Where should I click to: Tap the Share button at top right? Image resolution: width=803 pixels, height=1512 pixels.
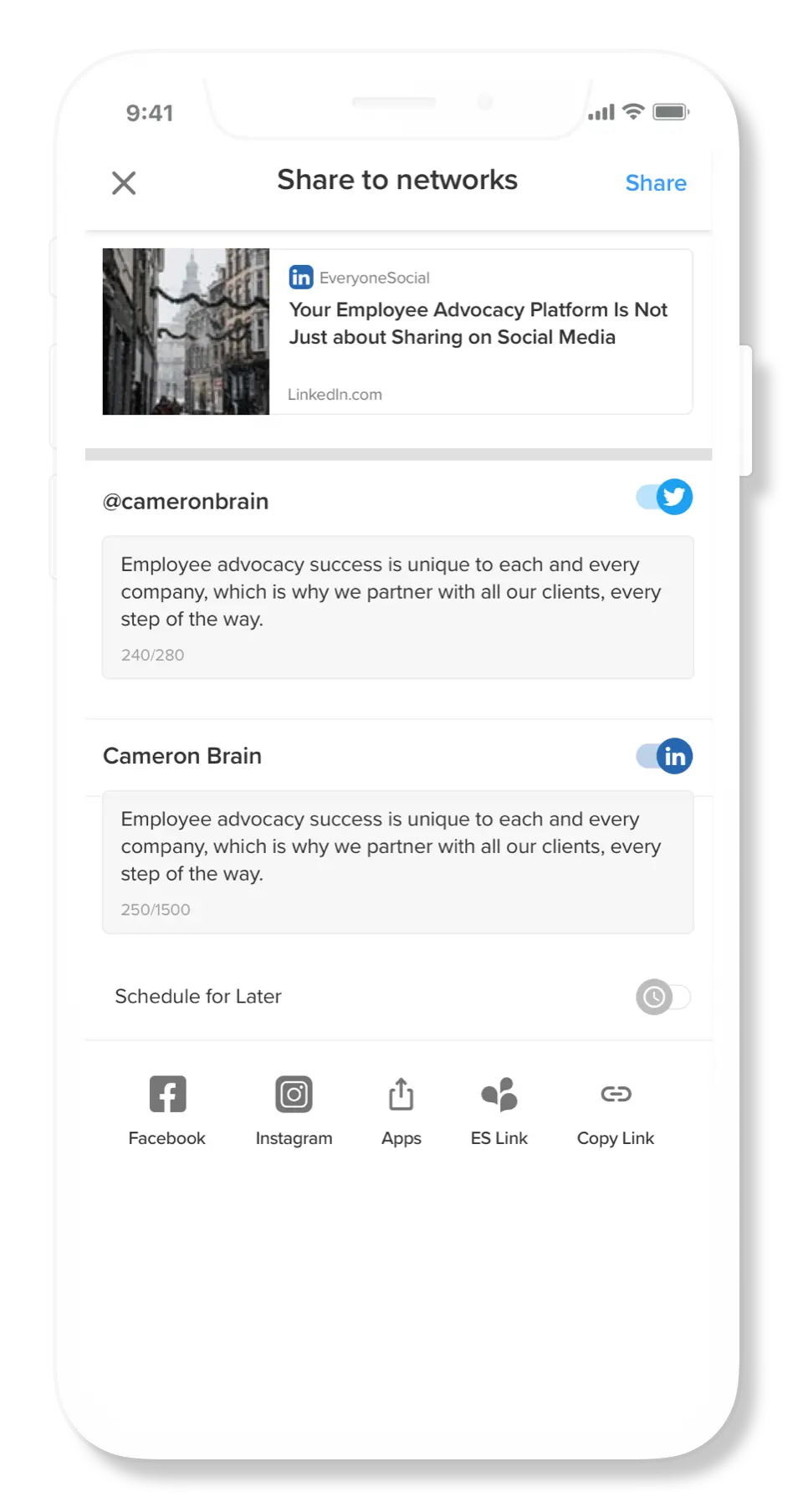click(656, 183)
